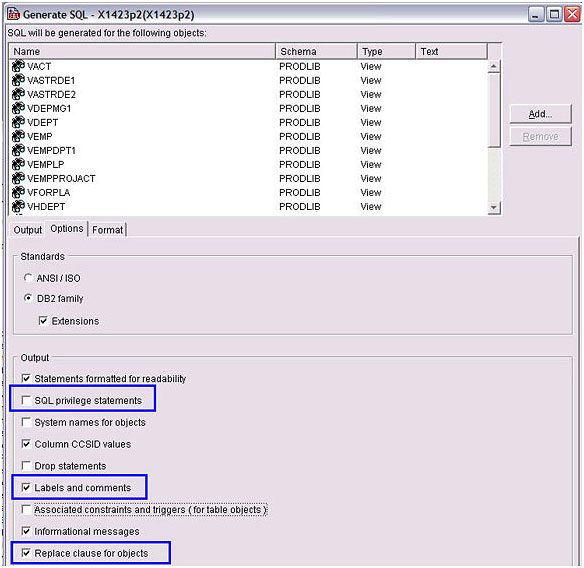
Task: Select the VEMPPROJACT view icon
Action: click(18, 178)
